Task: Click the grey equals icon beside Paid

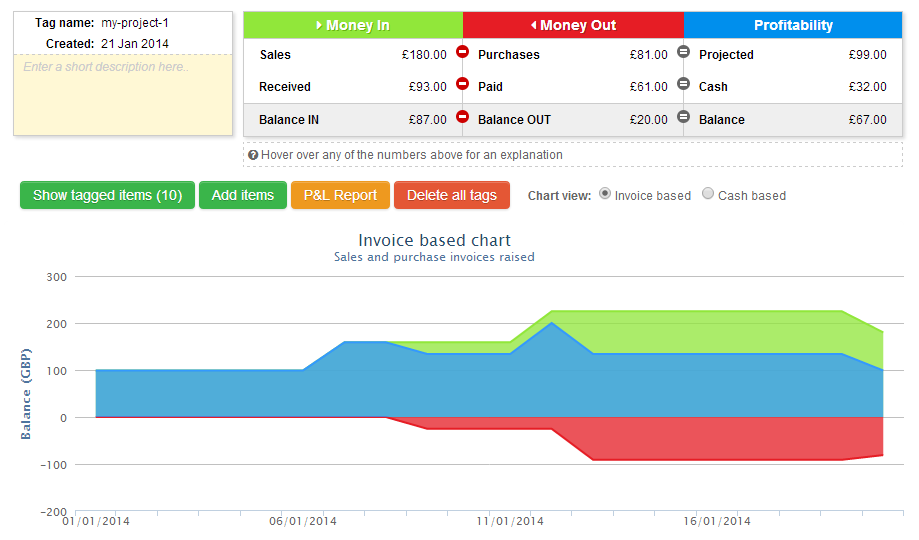Action: point(683,84)
